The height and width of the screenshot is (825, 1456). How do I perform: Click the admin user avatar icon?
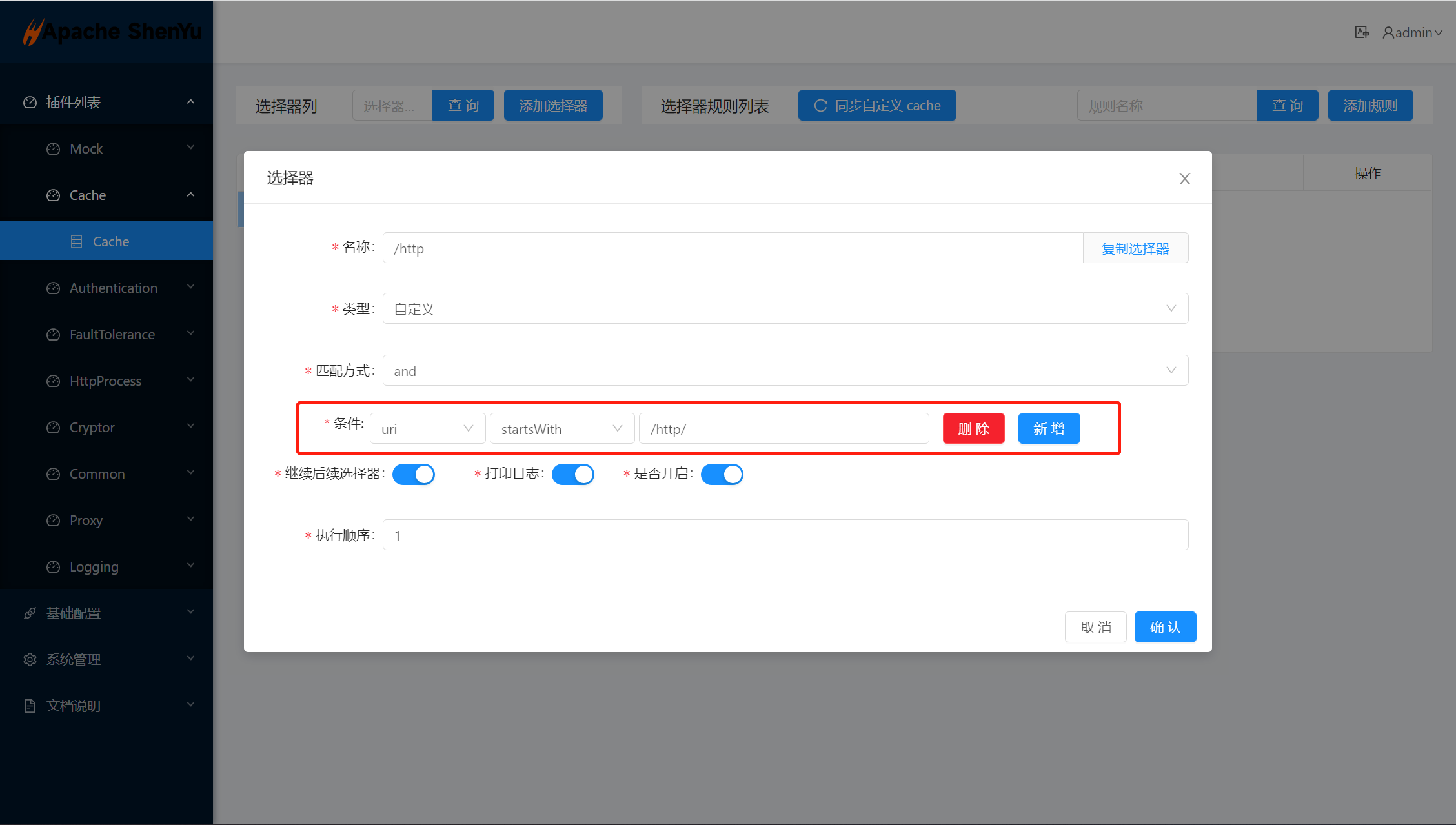[x=1388, y=32]
